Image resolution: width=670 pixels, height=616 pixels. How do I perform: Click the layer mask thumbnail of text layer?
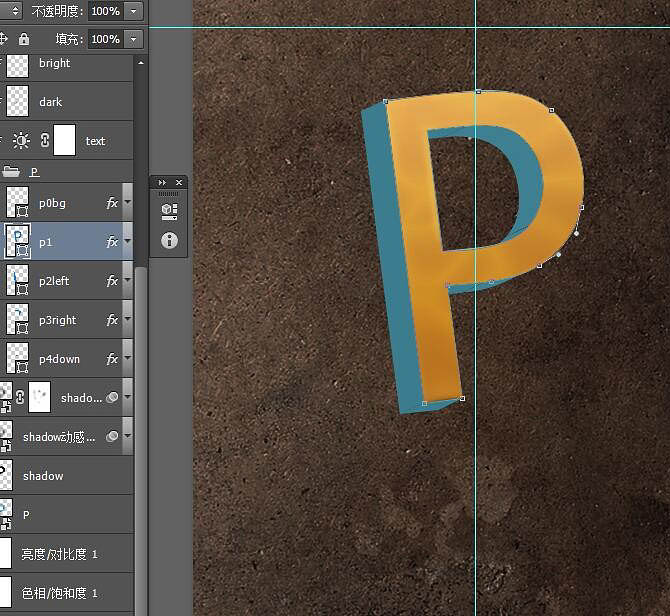pos(64,141)
